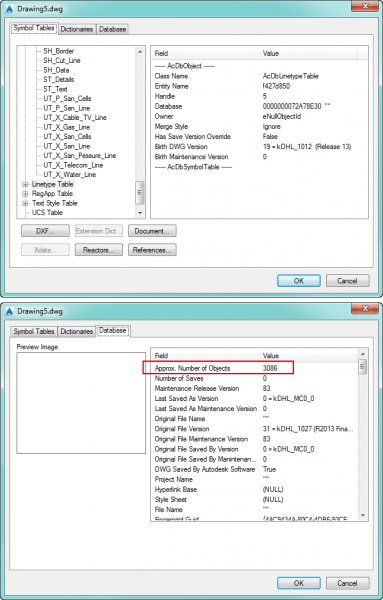Confirm with OK in upper dialog
The image size is (383, 600).
pos(299,280)
